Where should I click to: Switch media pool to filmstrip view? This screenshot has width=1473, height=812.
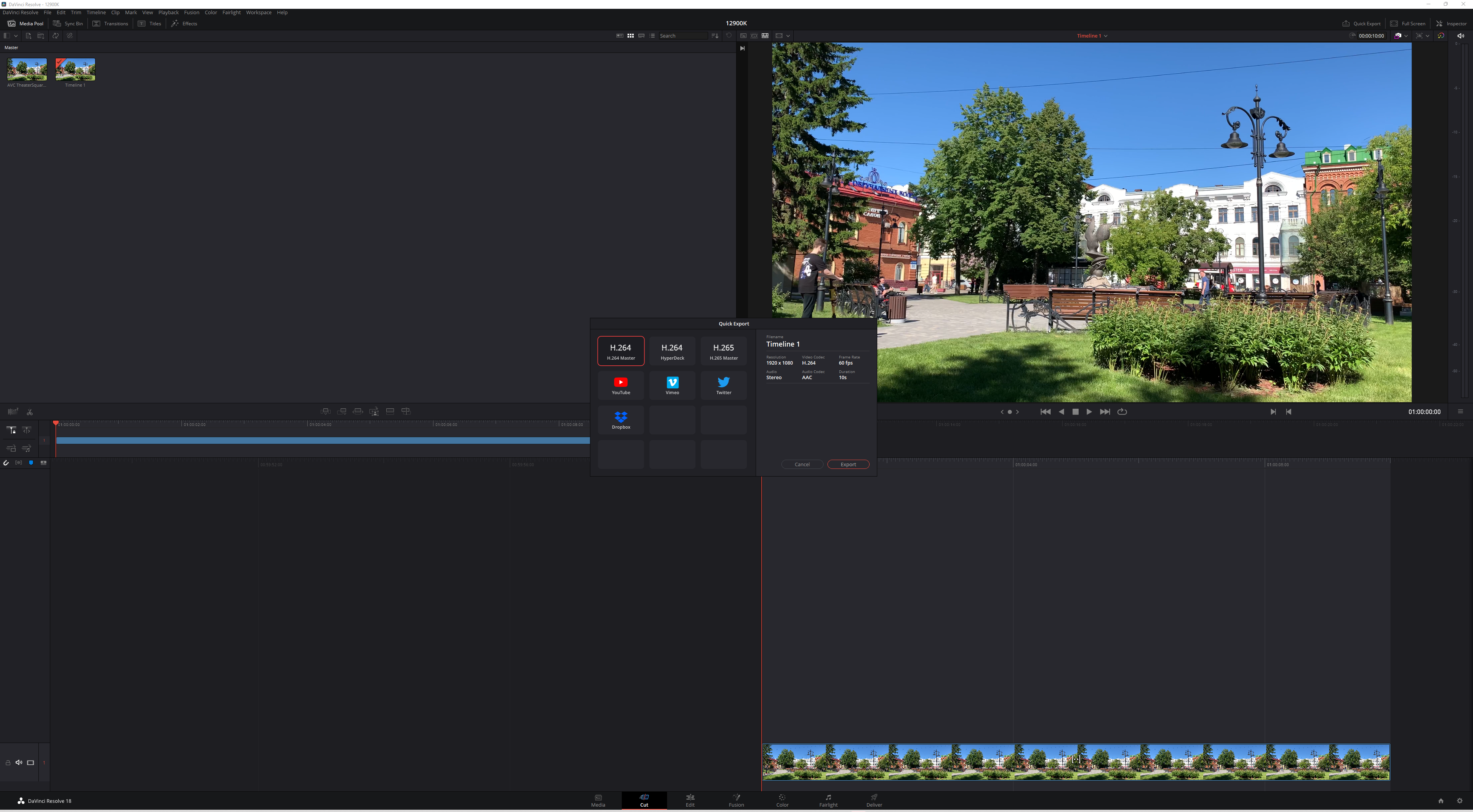[x=641, y=35]
